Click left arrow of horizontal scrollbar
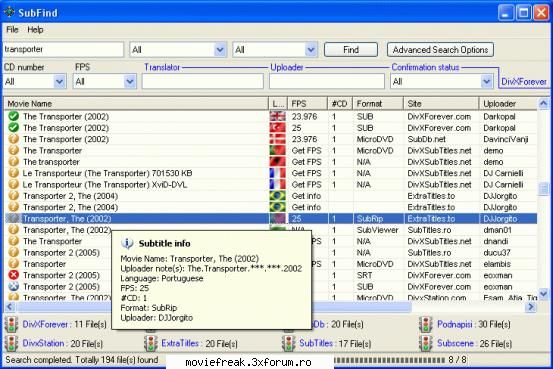The height and width of the screenshot is (369, 553). coord(10,307)
